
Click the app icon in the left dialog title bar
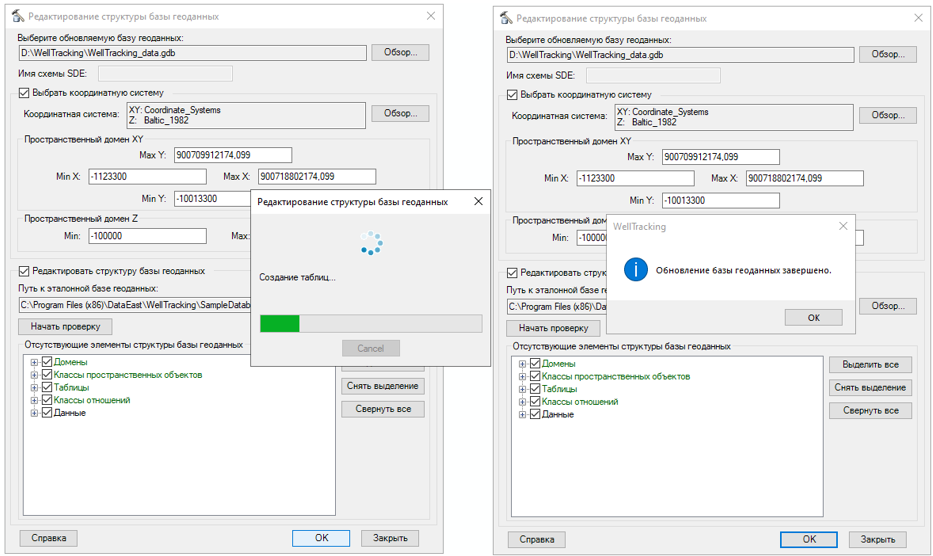click(18, 17)
